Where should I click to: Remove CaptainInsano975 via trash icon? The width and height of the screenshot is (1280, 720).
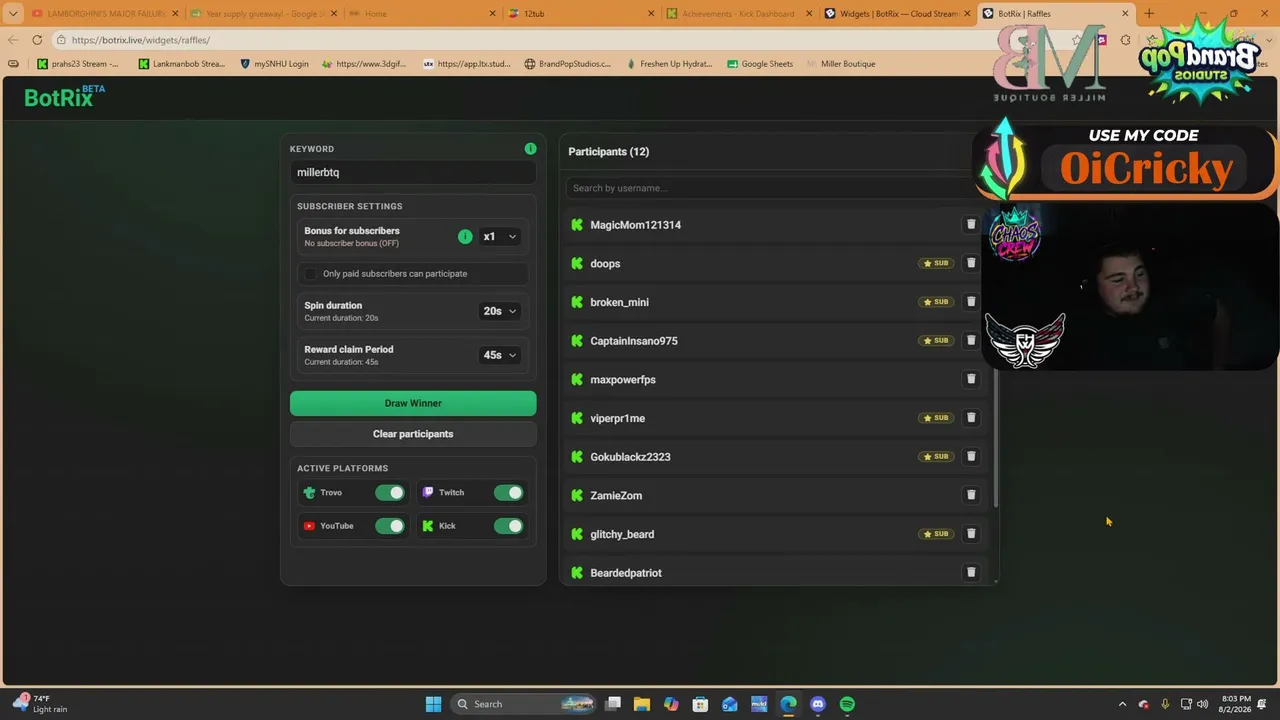pyautogui.click(x=970, y=341)
